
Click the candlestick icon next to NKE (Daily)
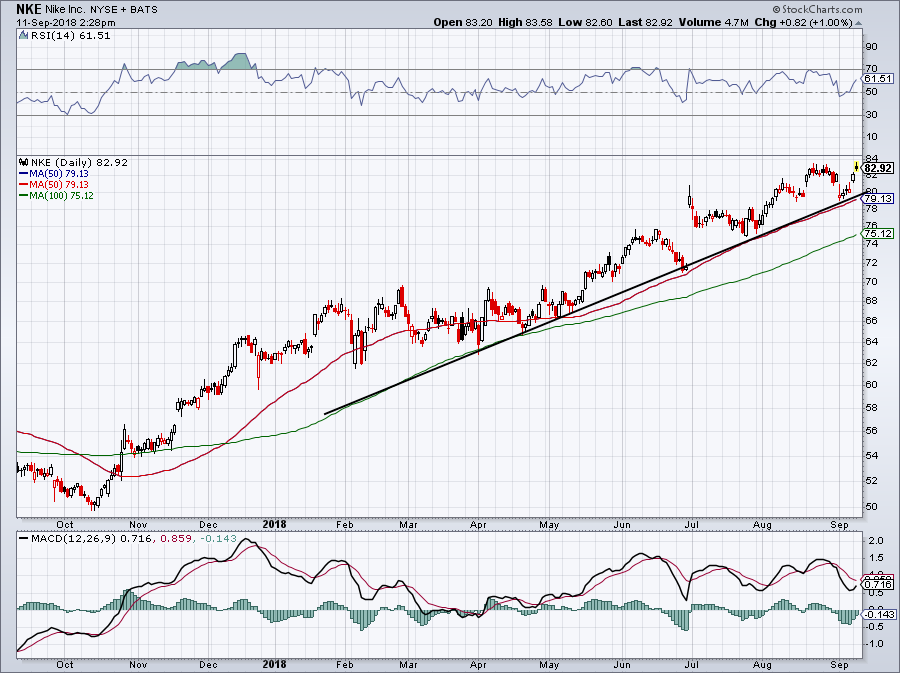[x=24, y=162]
